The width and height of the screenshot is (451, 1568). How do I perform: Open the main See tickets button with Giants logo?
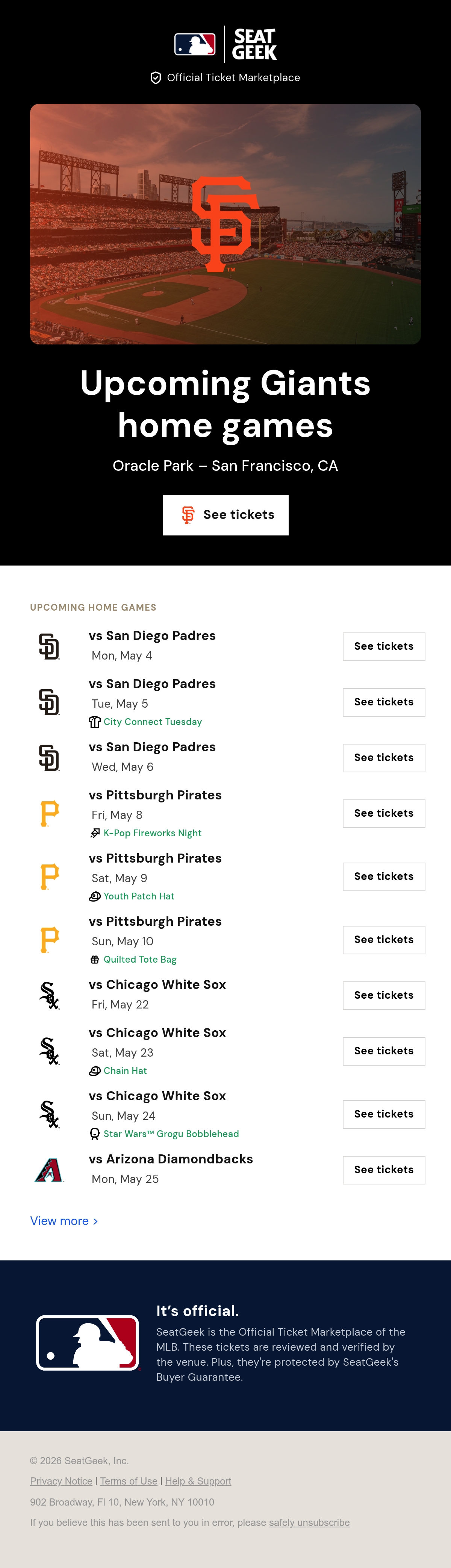click(x=226, y=515)
